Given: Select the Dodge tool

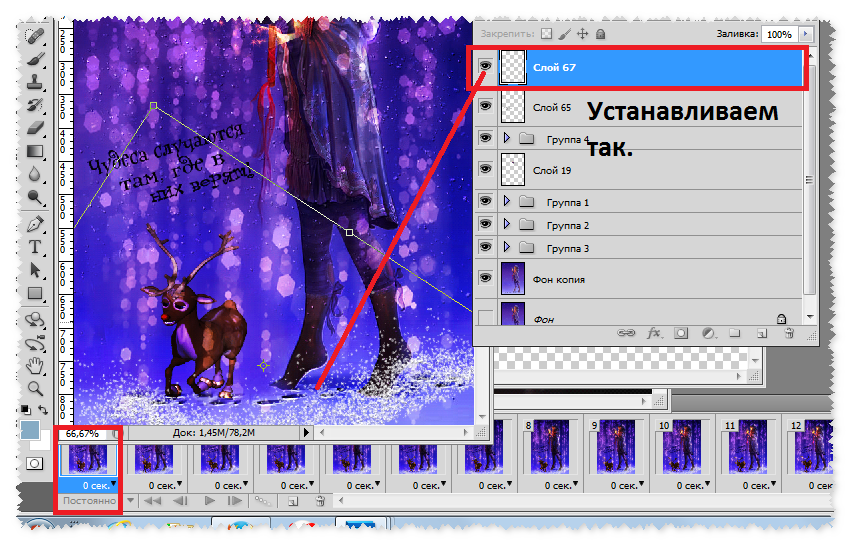Looking at the screenshot, I should [35, 197].
